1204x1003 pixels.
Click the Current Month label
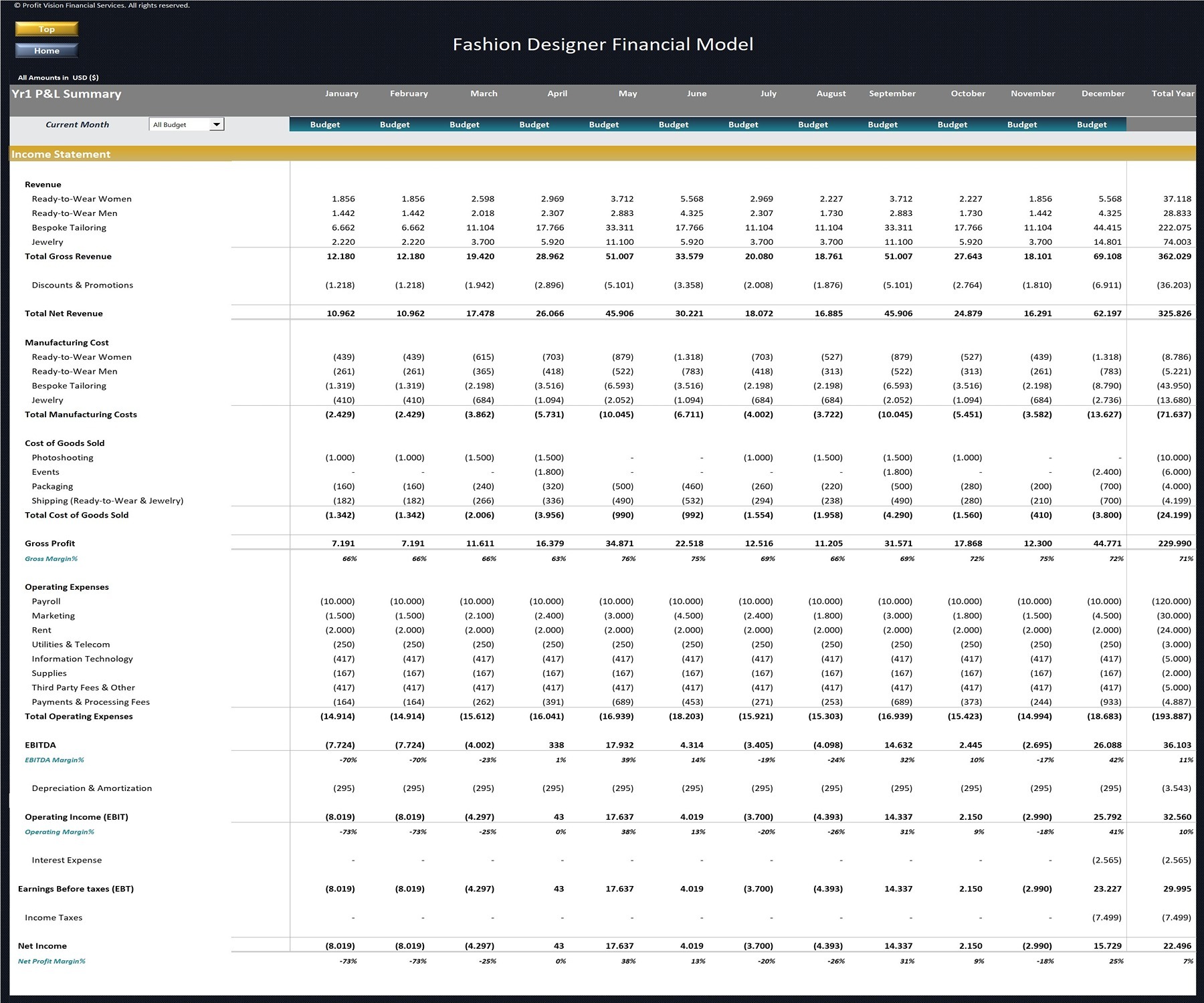pyautogui.click(x=77, y=124)
